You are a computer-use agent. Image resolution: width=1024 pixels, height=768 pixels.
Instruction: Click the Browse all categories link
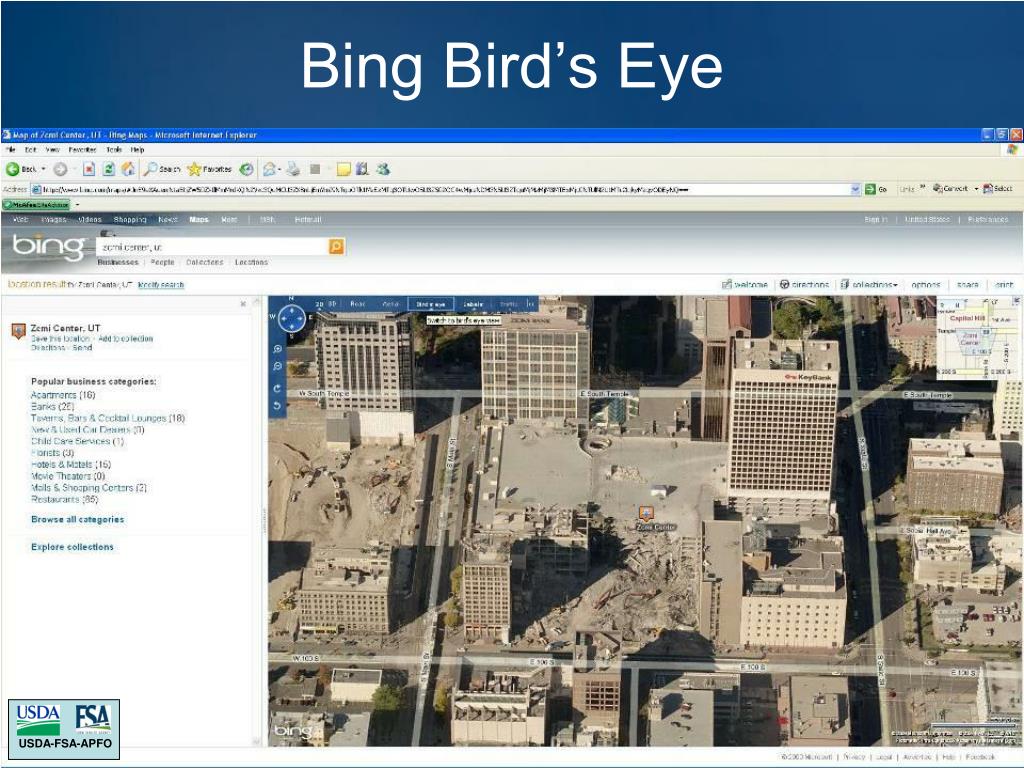click(x=78, y=519)
